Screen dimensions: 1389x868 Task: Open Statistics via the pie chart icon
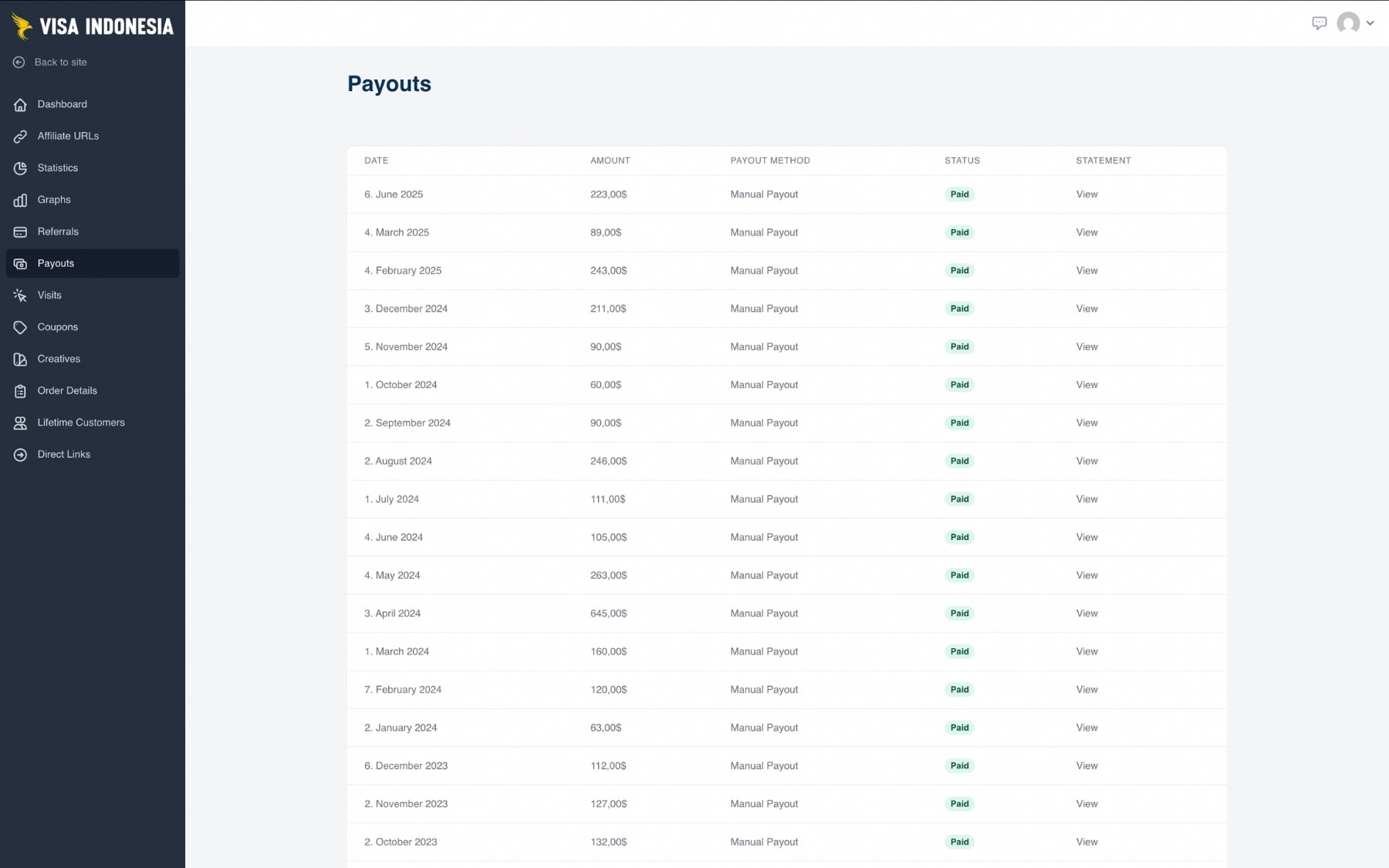19,167
